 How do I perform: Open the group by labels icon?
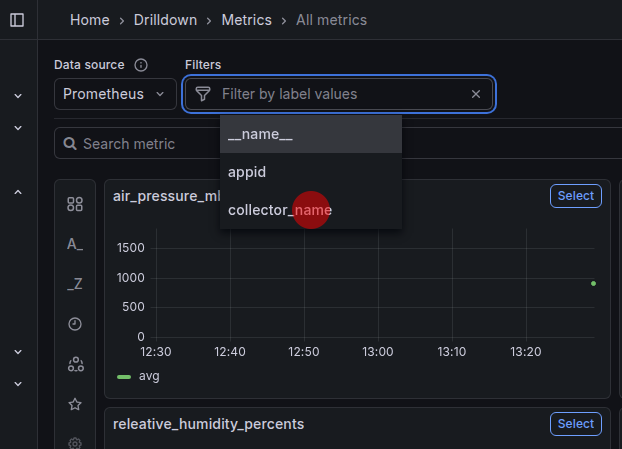[x=75, y=364]
